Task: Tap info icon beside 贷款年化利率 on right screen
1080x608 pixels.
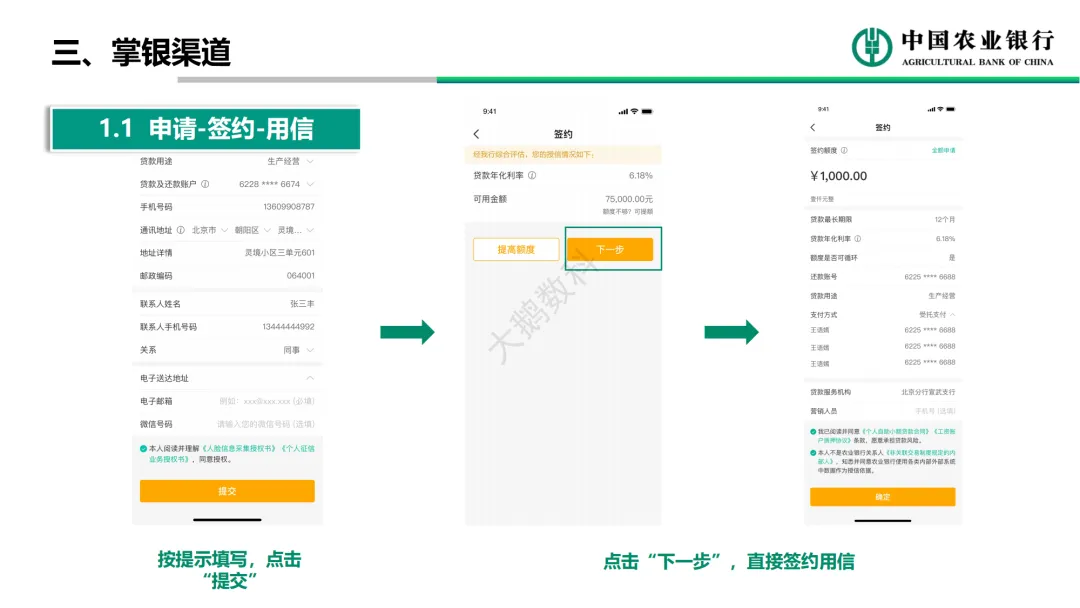Action: click(858, 239)
